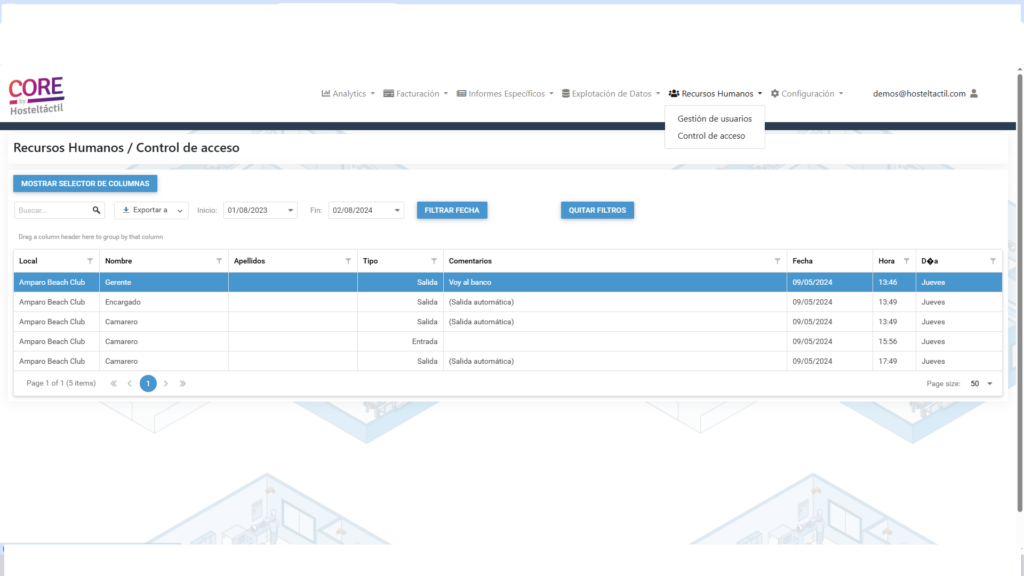
Task: Open the Explotación de Datos menu
Action: (611, 93)
